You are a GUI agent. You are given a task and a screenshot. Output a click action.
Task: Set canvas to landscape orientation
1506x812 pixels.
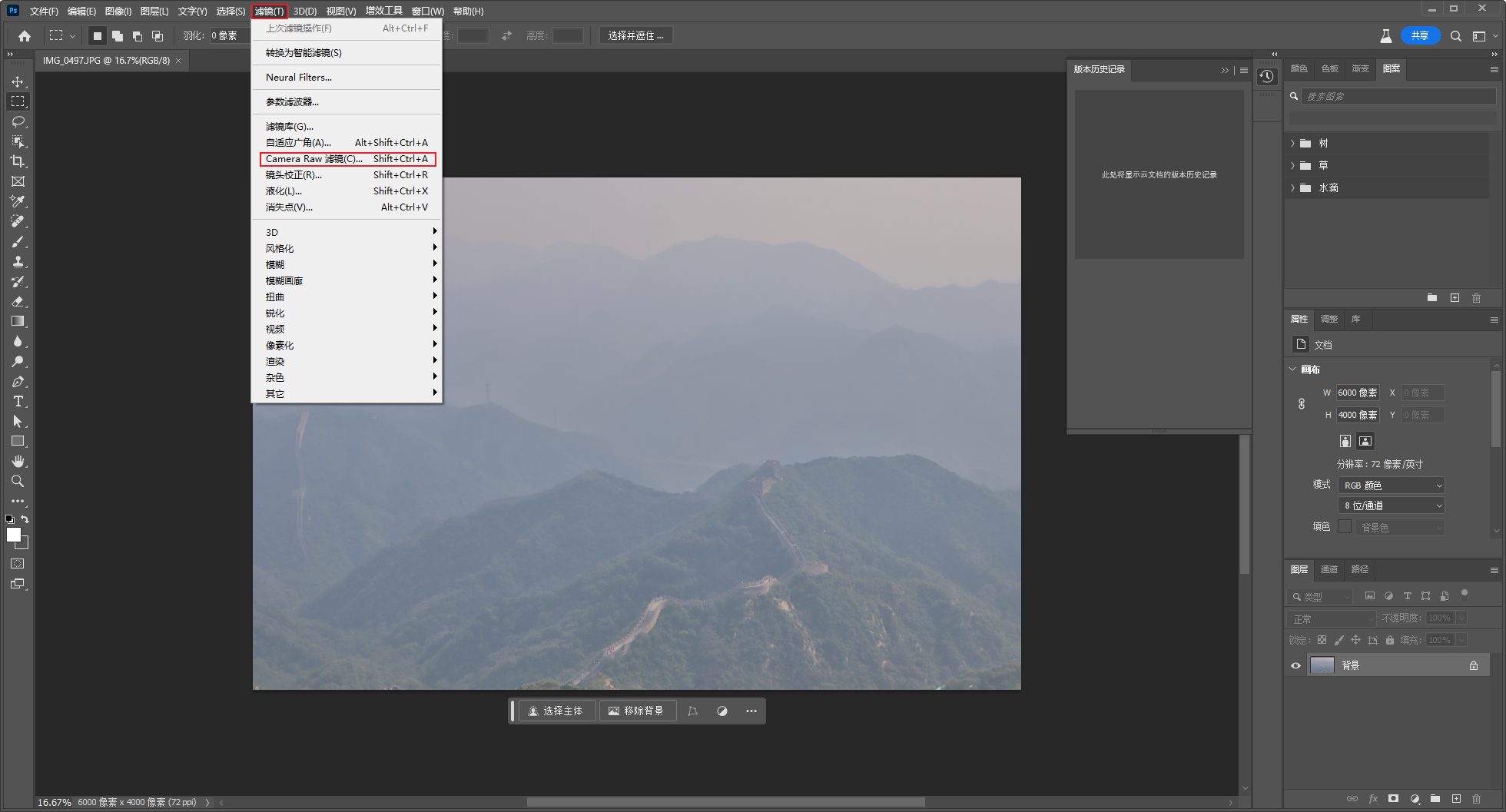click(1365, 441)
